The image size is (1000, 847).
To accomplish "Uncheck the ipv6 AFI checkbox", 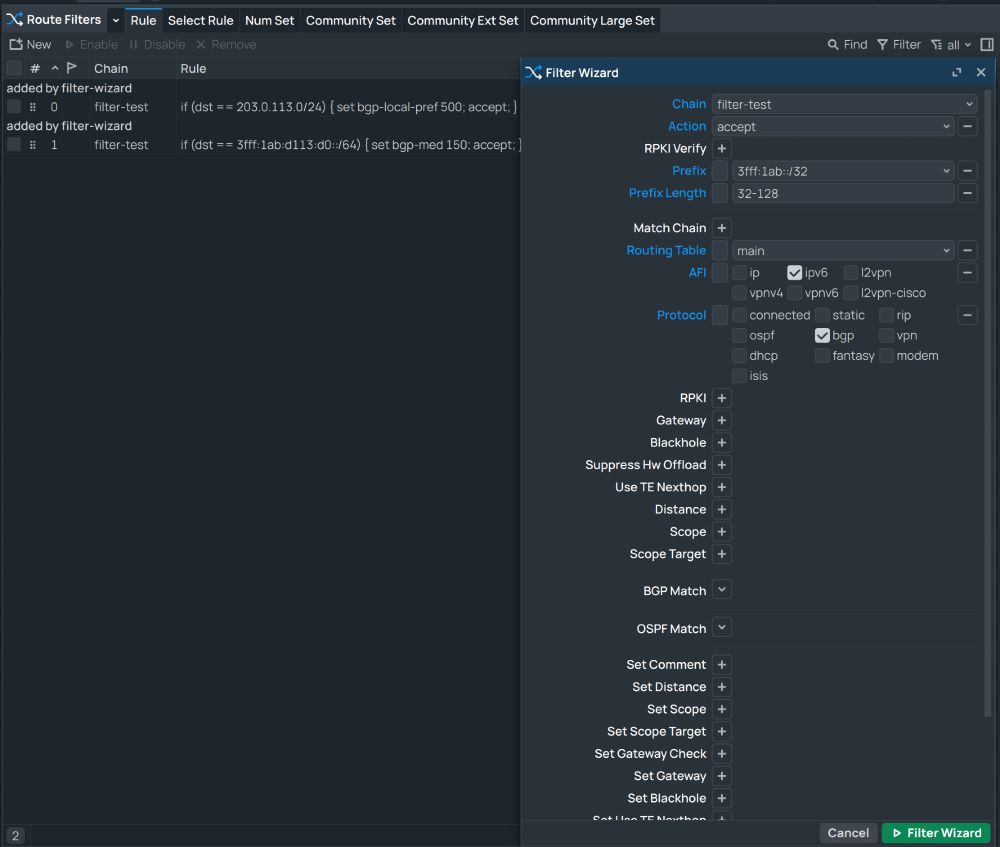I will click(x=794, y=273).
